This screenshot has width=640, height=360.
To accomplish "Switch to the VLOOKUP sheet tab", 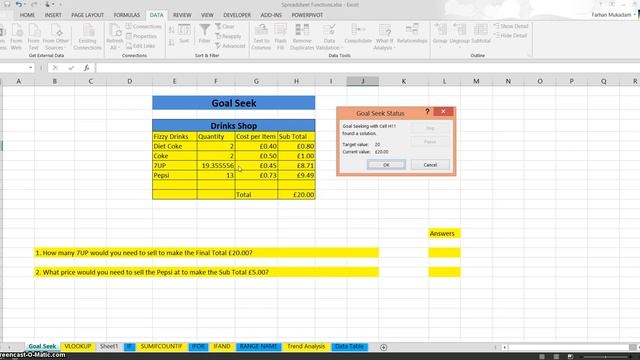I will (x=78, y=347).
